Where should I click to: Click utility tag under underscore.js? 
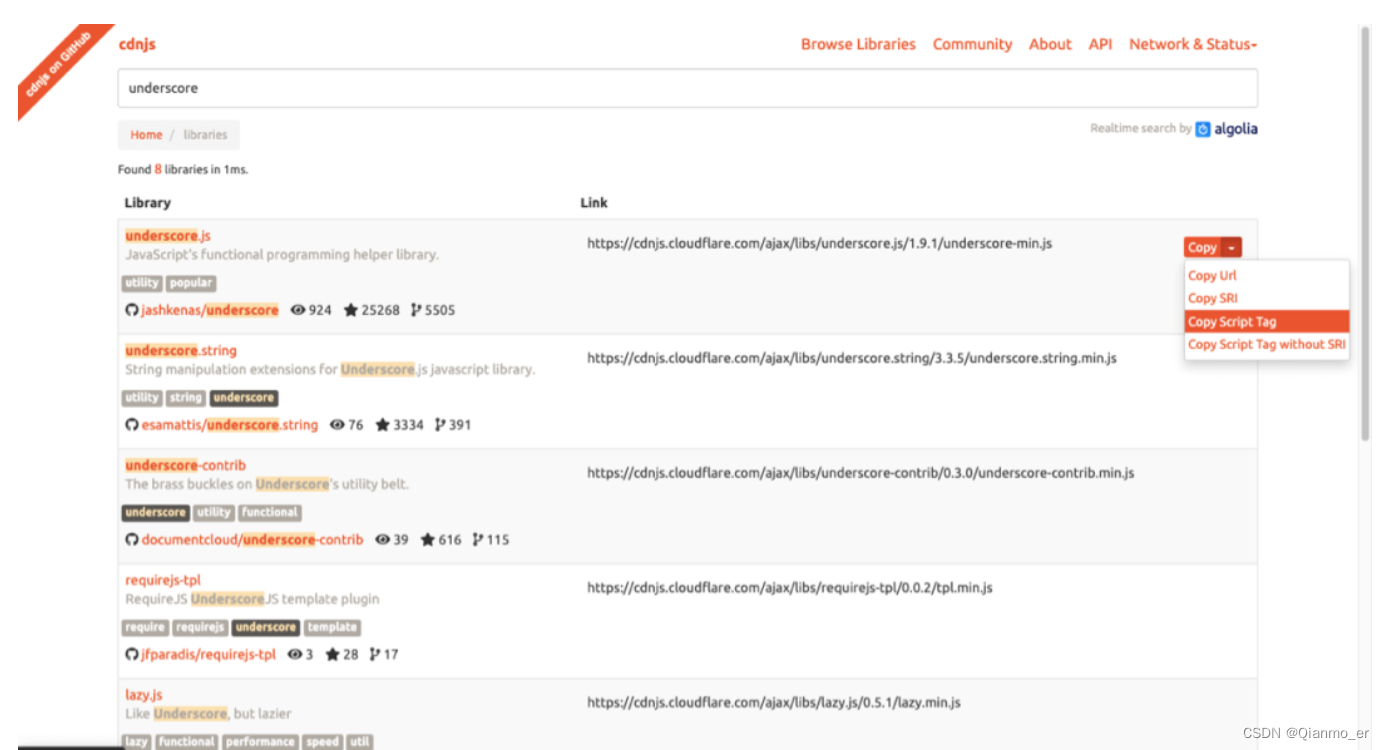[x=142, y=283]
